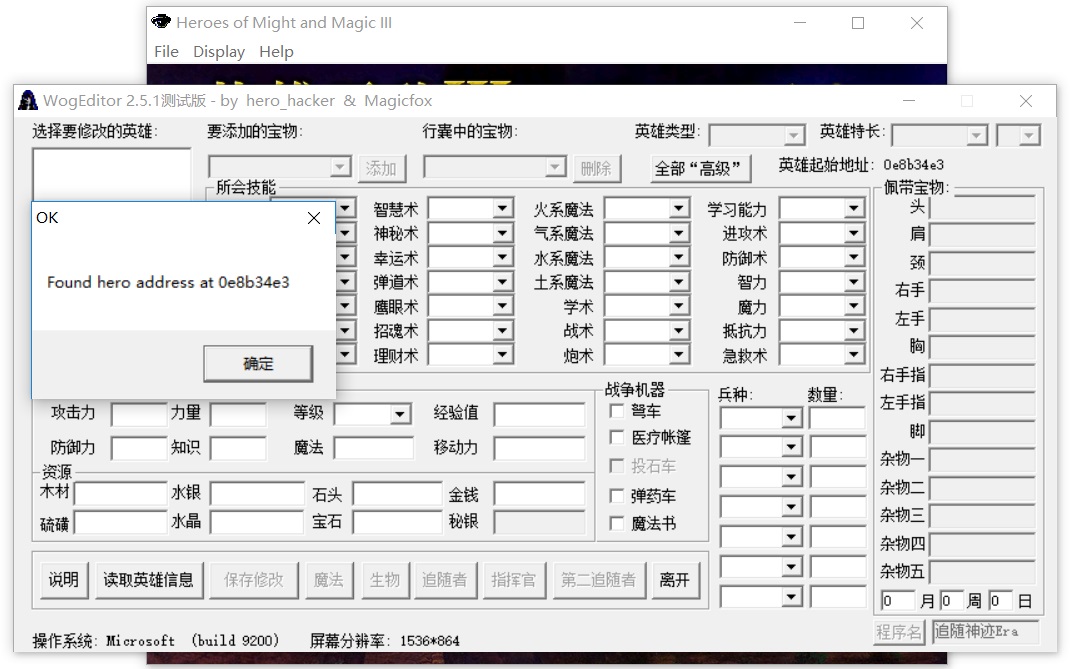This screenshot has width=1071, height=669.
Task: Click the 金钱 resource field
Action: (540, 493)
